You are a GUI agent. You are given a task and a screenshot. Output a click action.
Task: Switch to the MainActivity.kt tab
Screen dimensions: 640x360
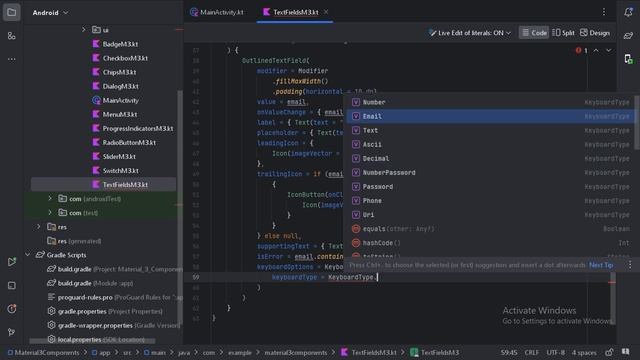pyautogui.click(x=217, y=12)
